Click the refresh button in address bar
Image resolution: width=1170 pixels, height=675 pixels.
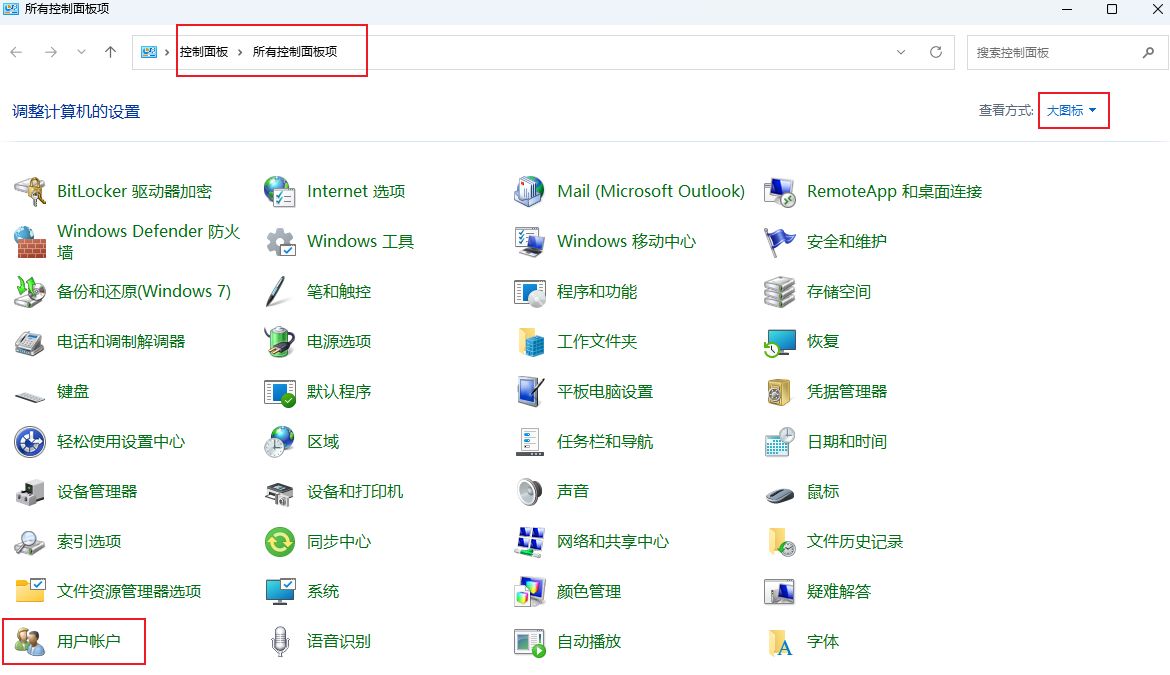[x=936, y=52]
